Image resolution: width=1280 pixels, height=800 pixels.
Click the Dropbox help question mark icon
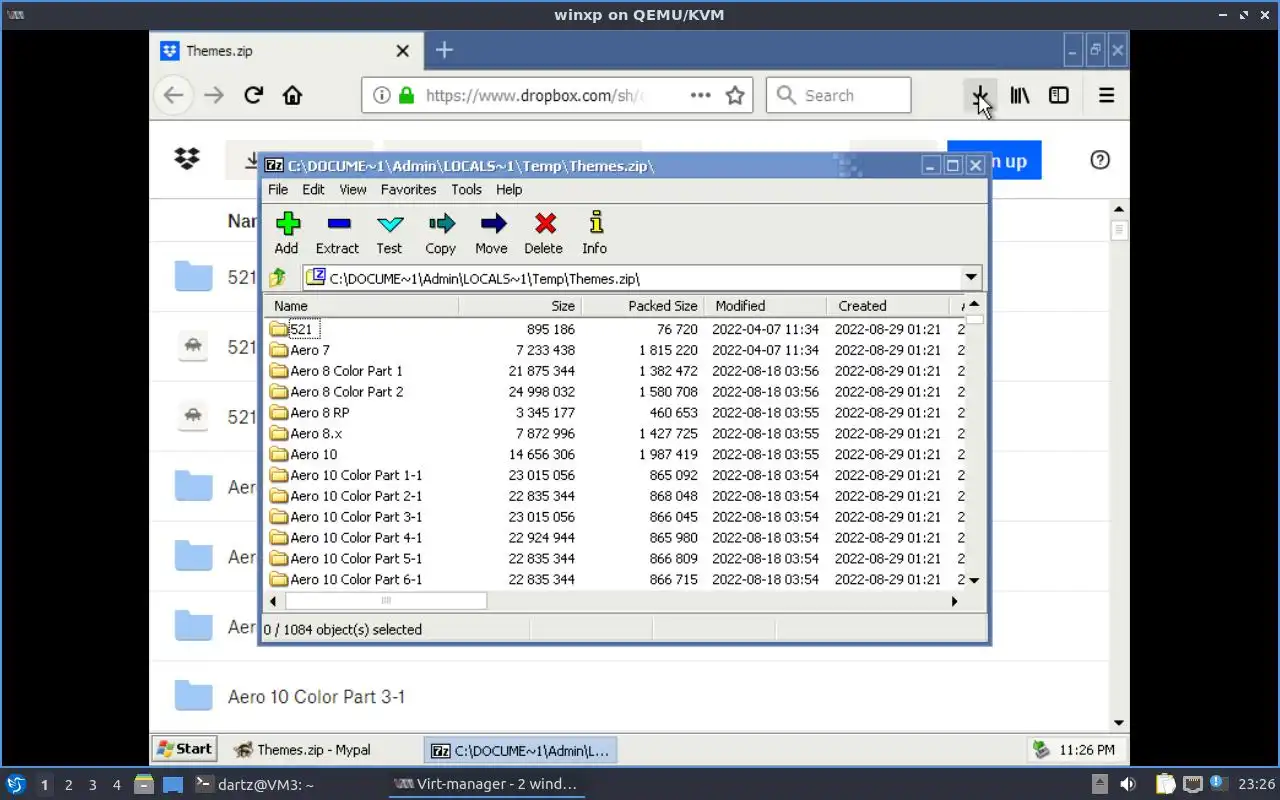[1100, 160]
